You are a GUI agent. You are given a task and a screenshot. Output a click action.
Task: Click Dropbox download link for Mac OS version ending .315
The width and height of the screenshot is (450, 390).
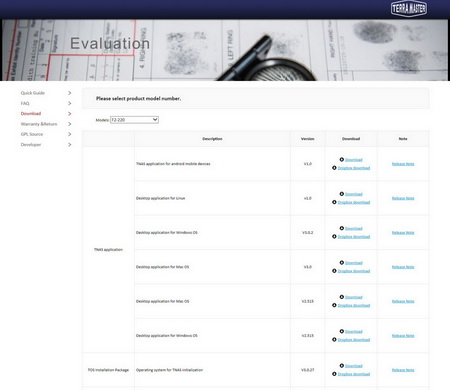click(354, 305)
